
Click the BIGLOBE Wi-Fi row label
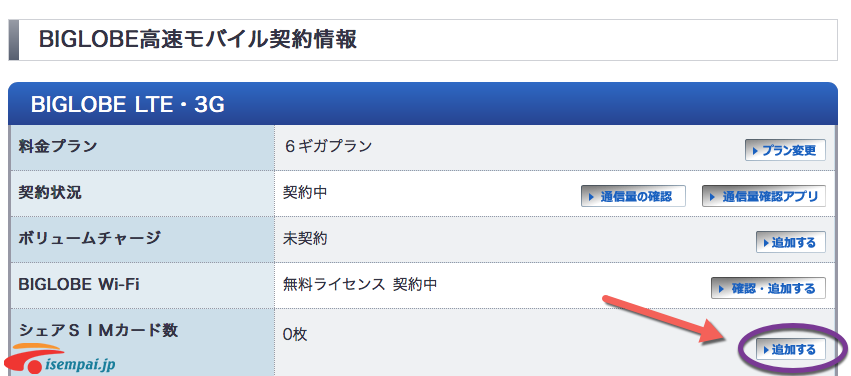(x=79, y=284)
